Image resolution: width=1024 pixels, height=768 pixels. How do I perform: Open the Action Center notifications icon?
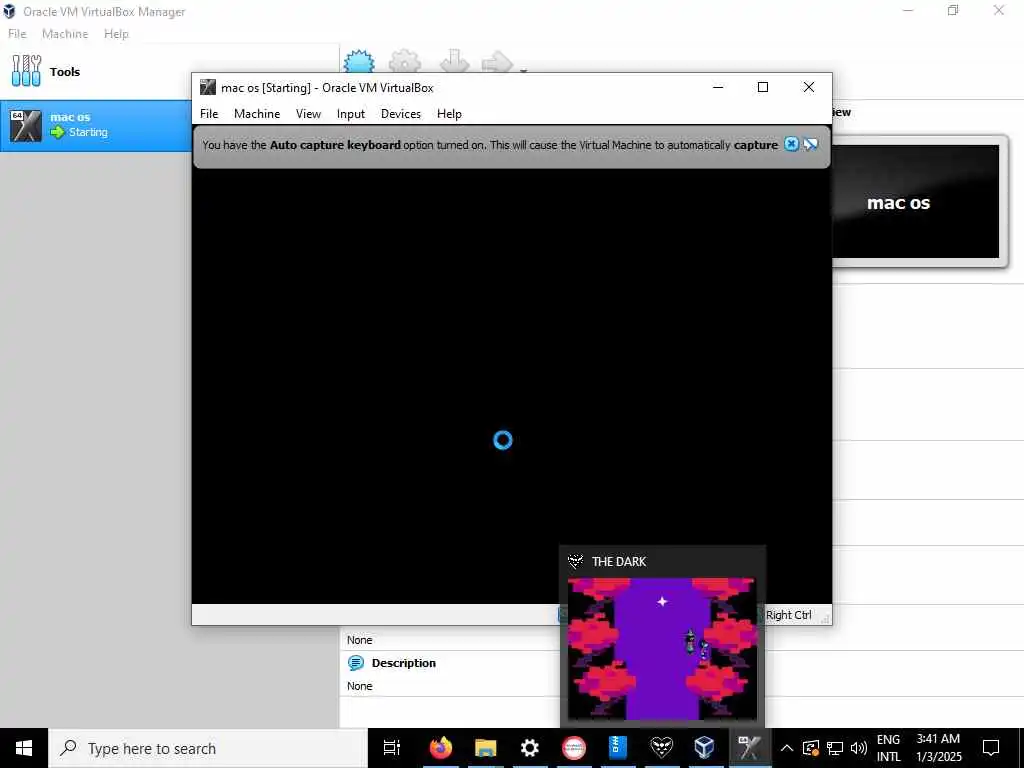(991, 748)
